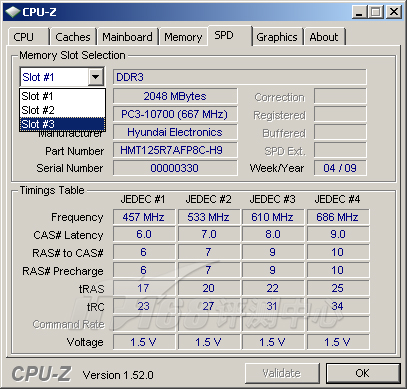Switch to the Memory tab
The width and height of the screenshot is (407, 389).
click(x=183, y=37)
